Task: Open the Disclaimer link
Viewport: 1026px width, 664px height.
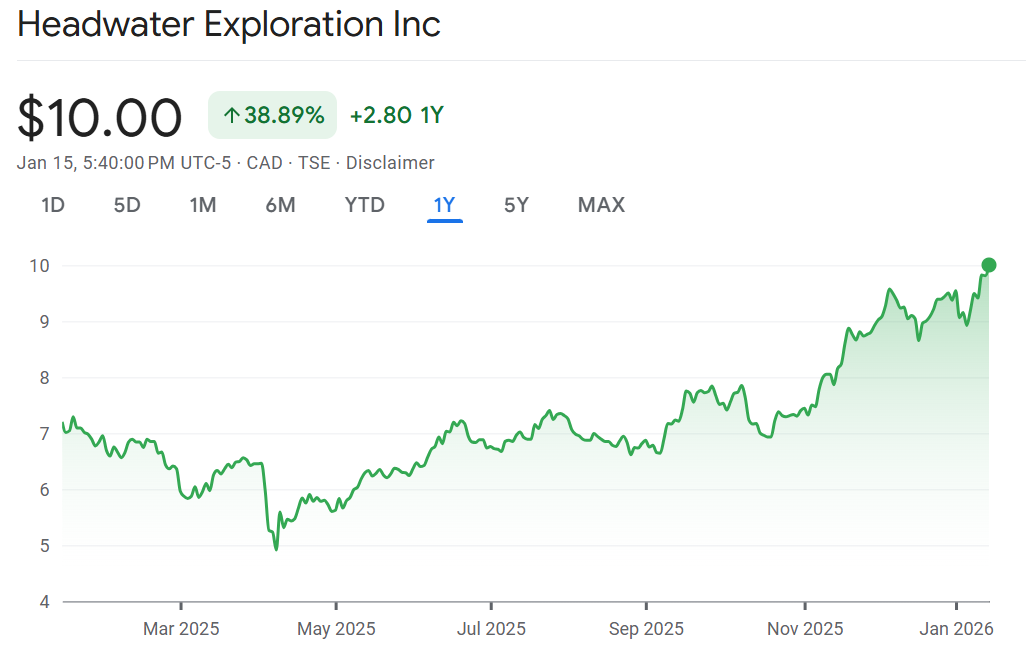Action: click(x=390, y=162)
